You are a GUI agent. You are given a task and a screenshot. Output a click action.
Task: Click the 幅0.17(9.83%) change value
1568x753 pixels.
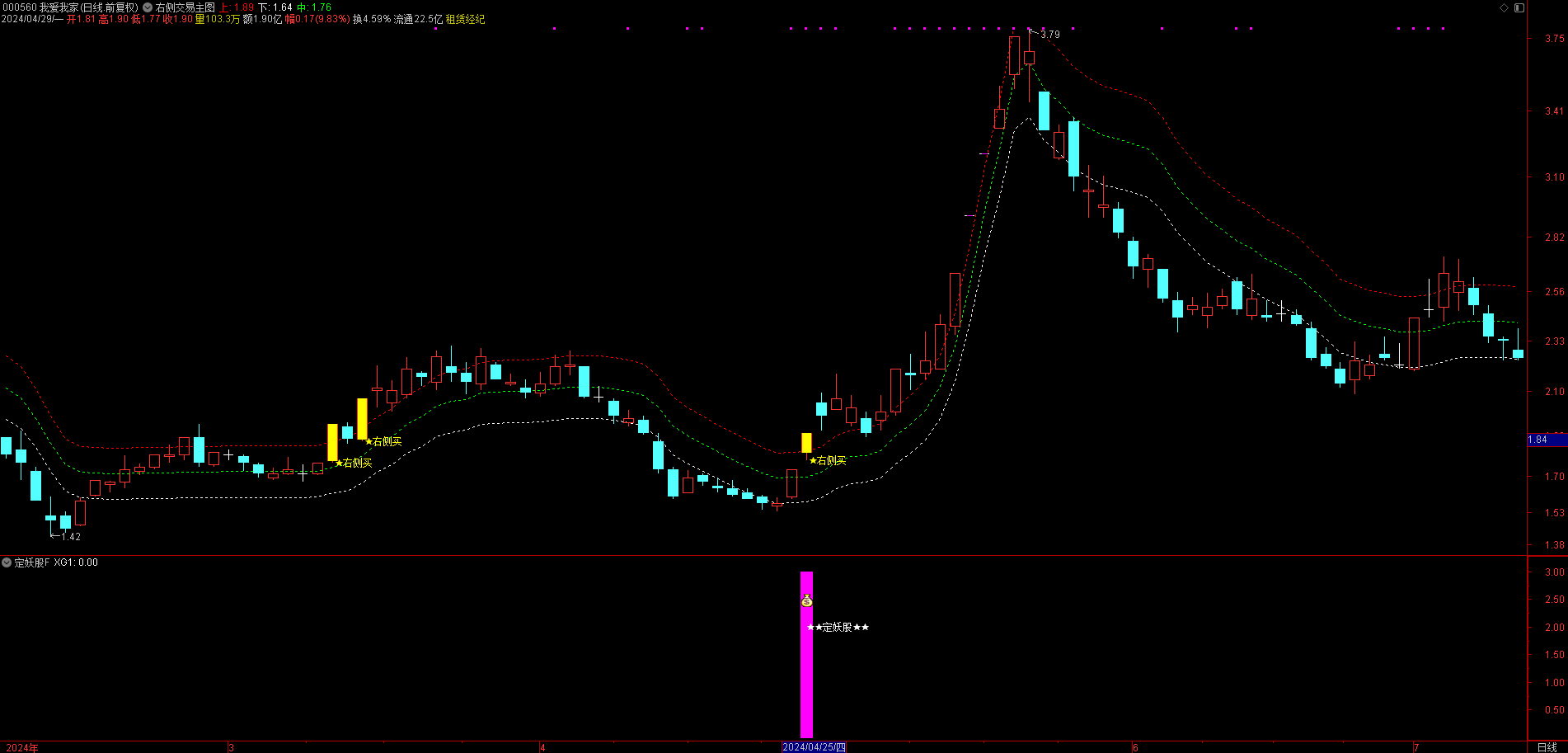(x=317, y=19)
